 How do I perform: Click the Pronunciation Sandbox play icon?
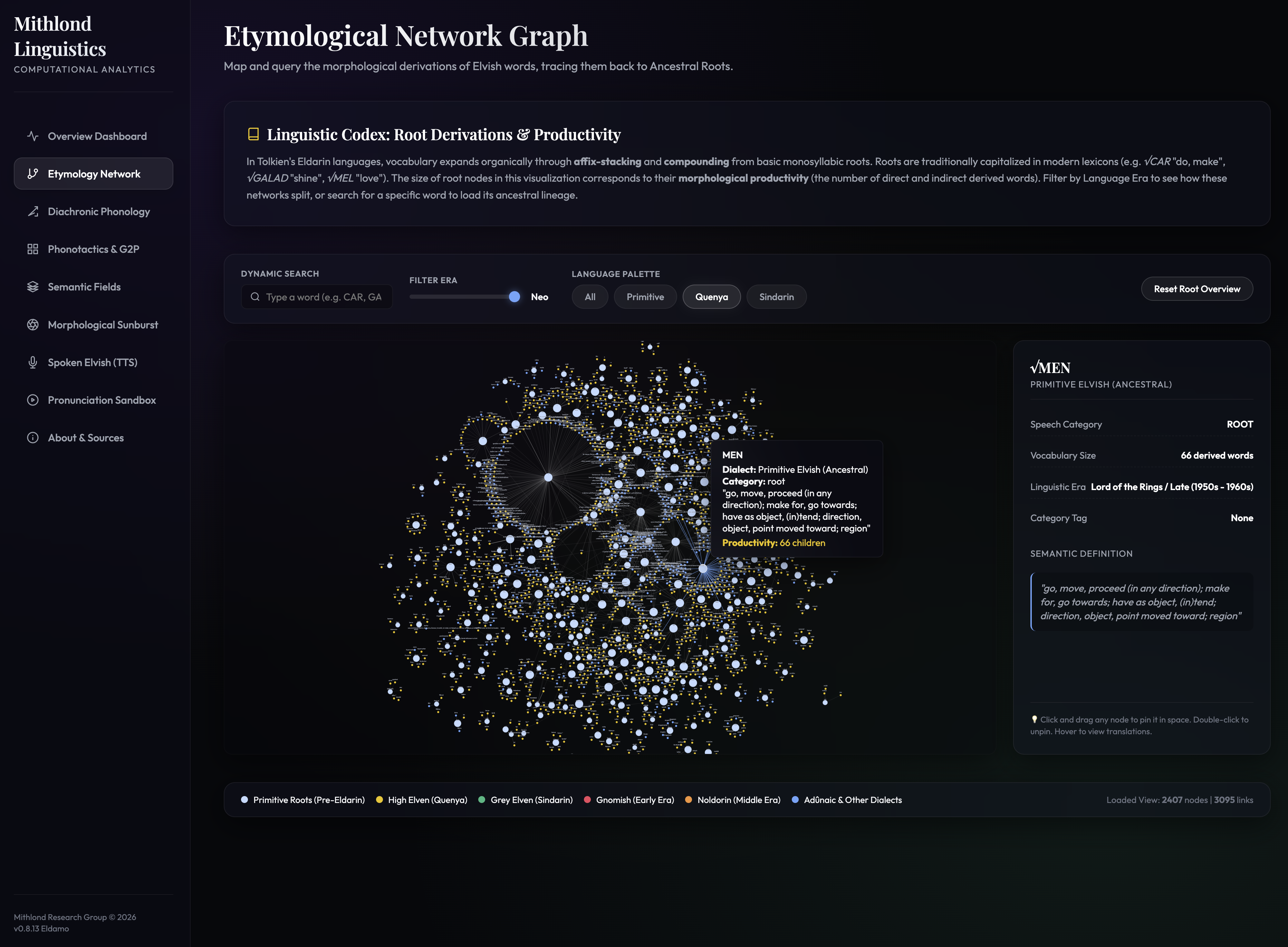click(x=33, y=400)
